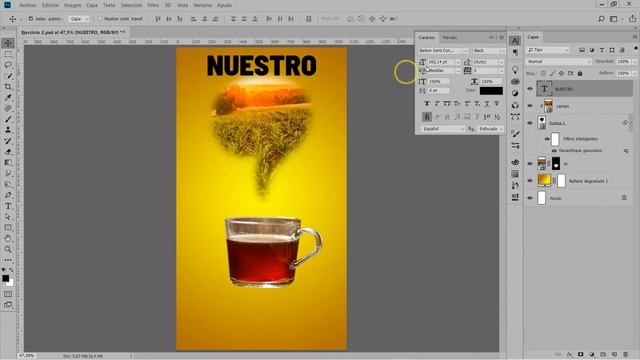Filter layers by type layers icon
This screenshot has height=360, width=640.
tap(602, 50)
